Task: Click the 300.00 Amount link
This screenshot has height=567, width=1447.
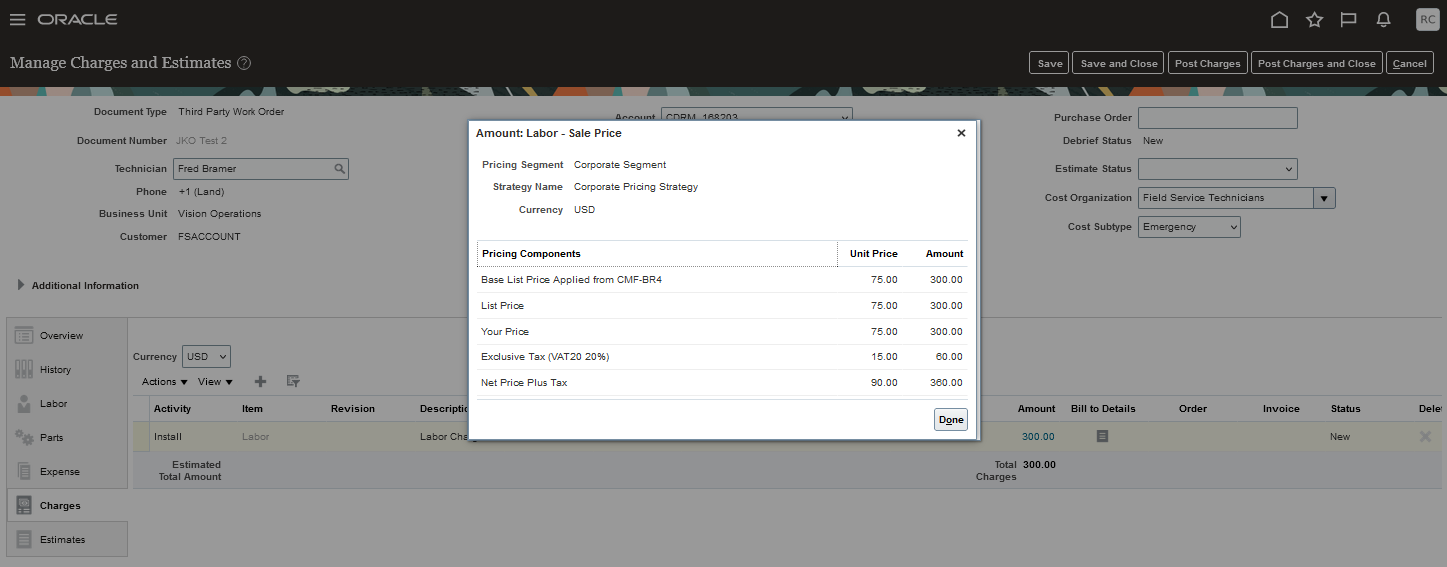Action: 1037,436
